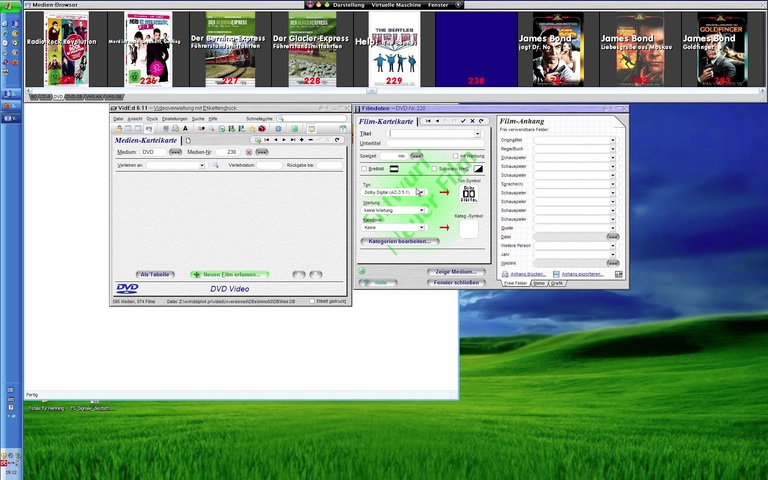This screenshot has height=480, width=768.
Task: Open the Regie/Buch dropdown in Film-Anhang
Action: coord(612,149)
